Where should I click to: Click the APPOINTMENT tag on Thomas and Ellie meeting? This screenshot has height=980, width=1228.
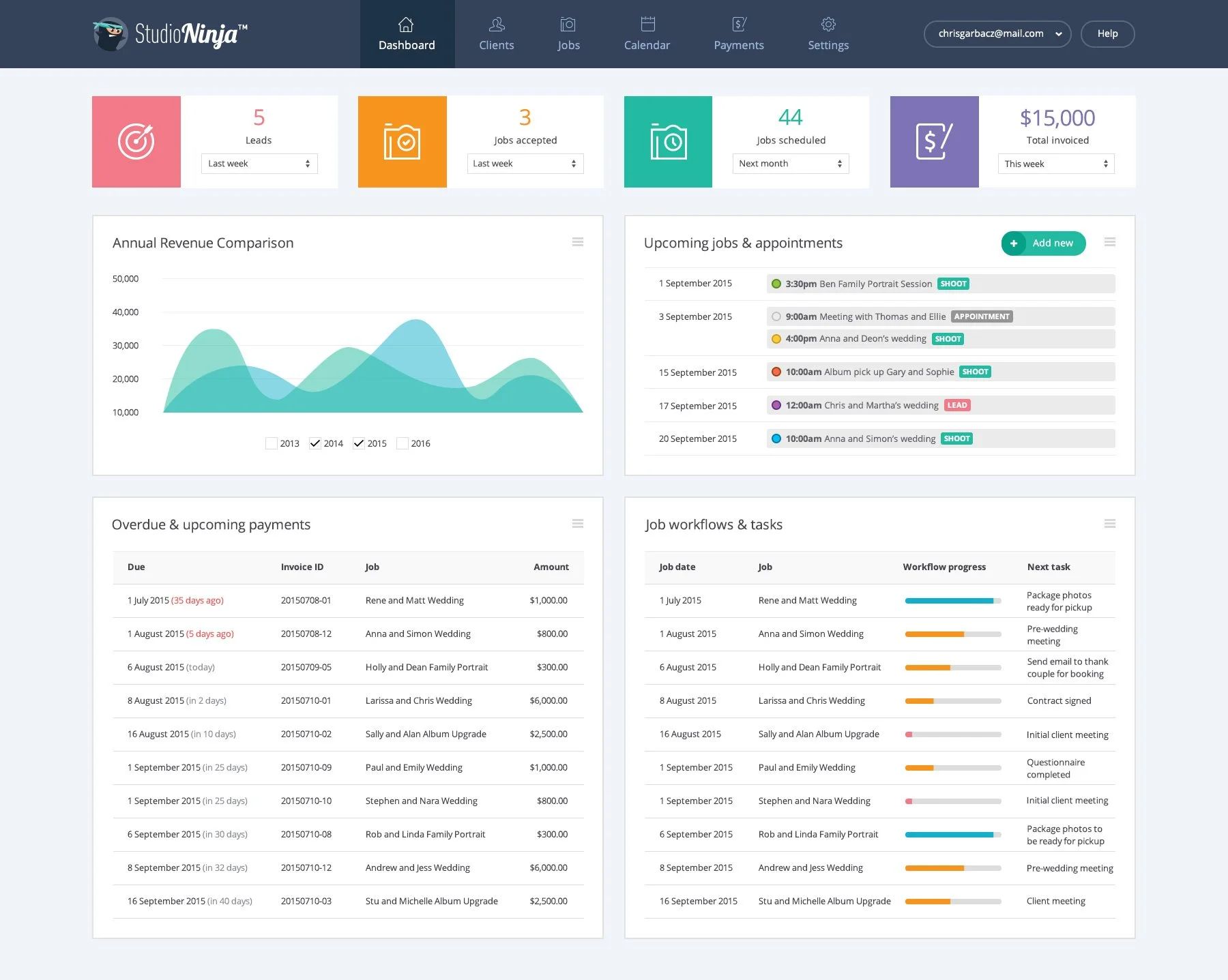tap(982, 316)
